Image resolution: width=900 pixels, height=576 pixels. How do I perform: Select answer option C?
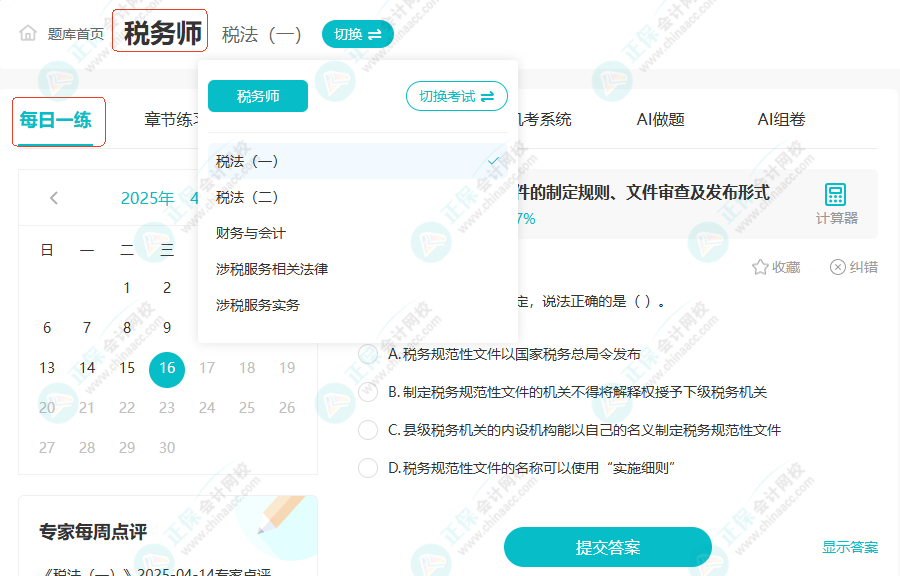click(x=368, y=429)
